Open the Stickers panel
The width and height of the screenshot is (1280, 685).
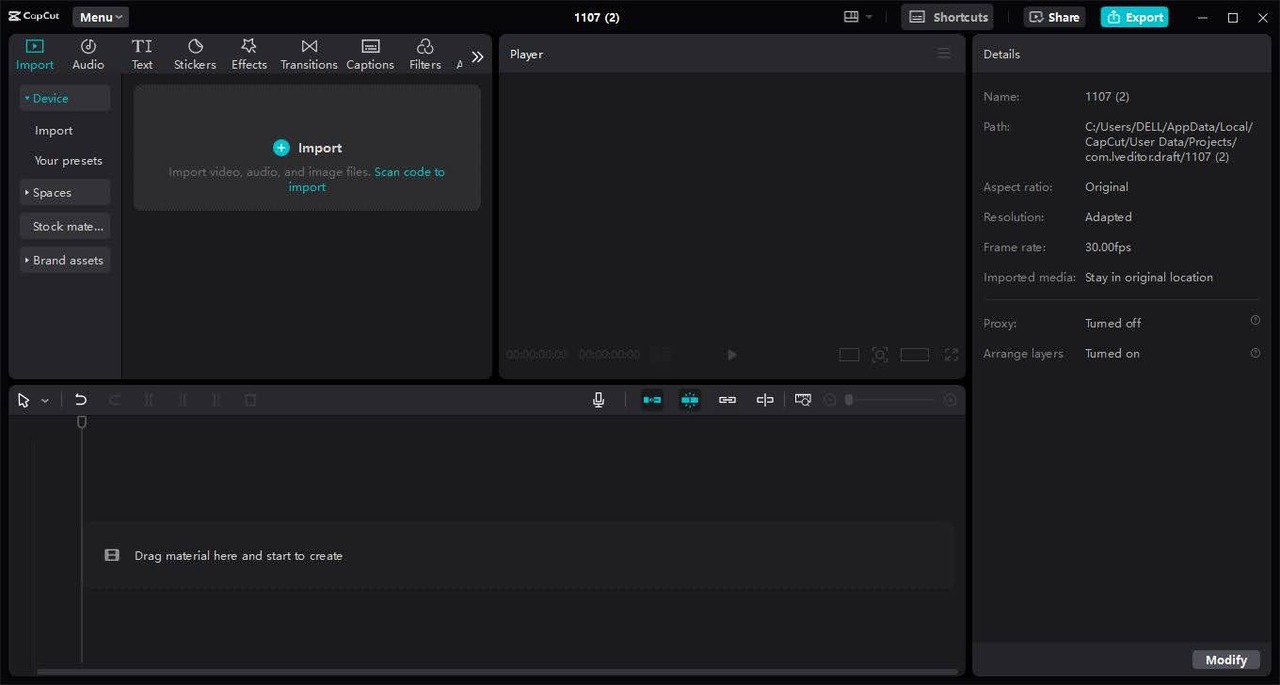pyautogui.click(x=194, y=53)
